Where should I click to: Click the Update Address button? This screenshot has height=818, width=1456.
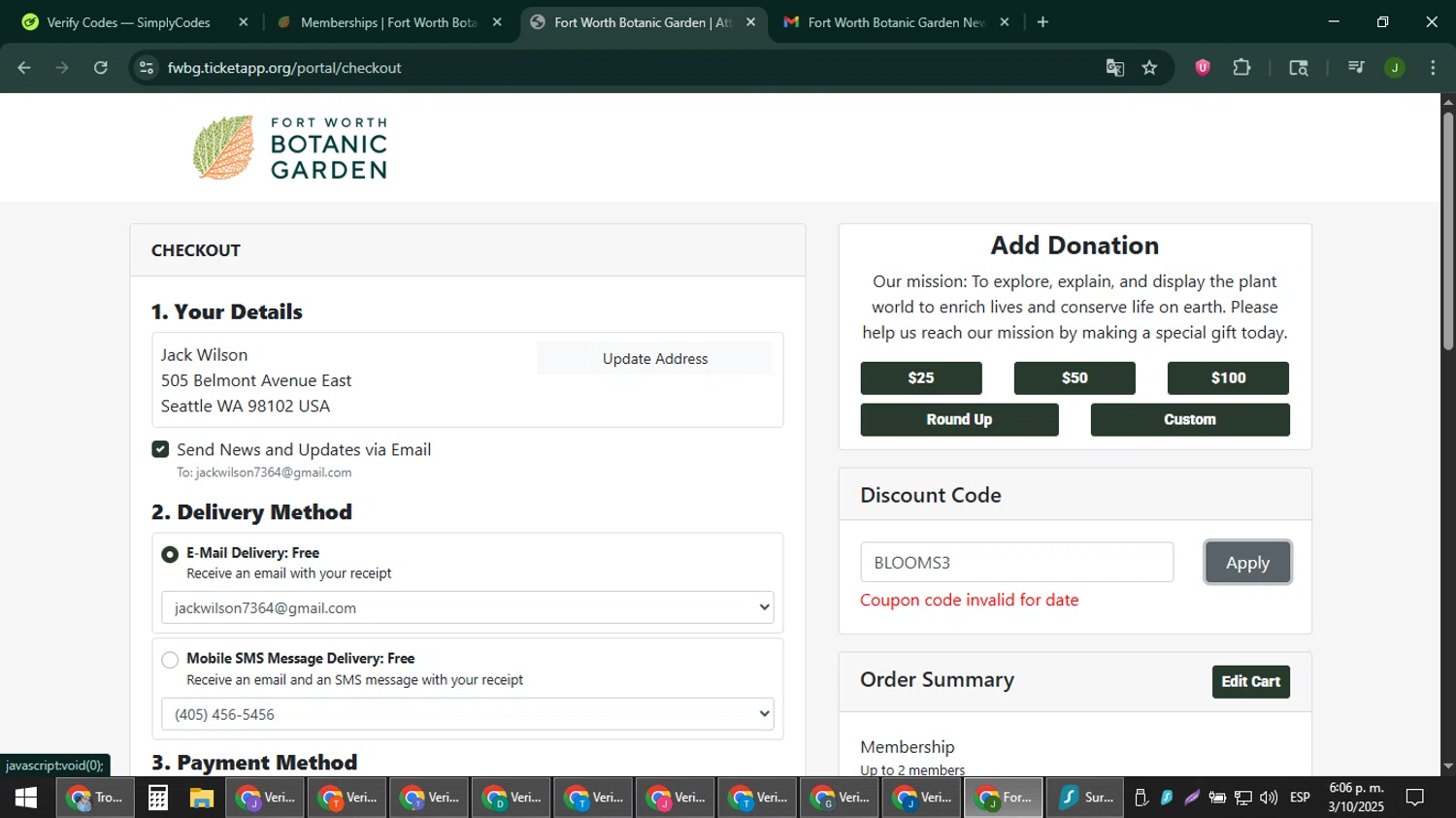point(655,358)
